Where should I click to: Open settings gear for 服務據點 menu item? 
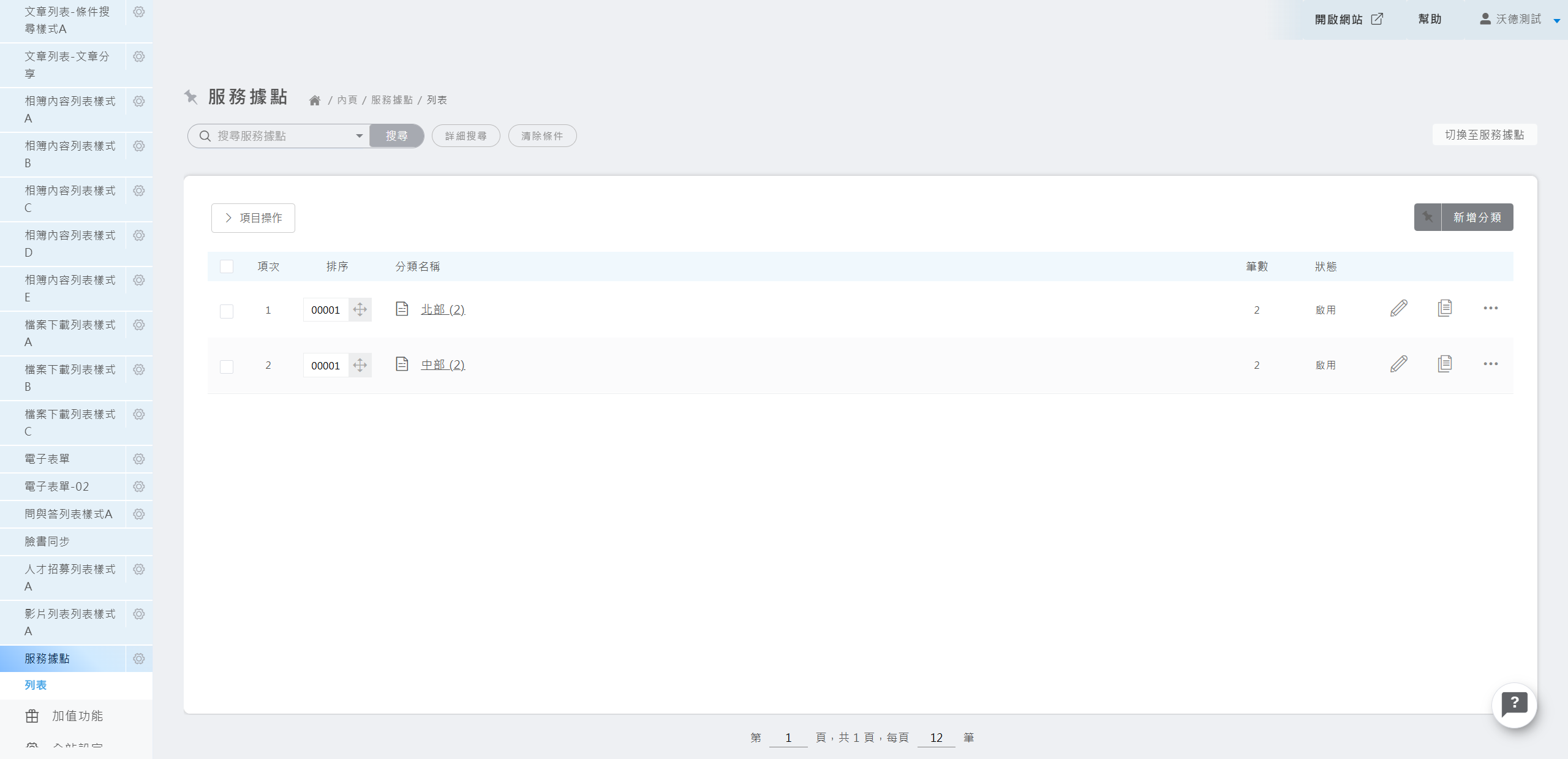139,659
